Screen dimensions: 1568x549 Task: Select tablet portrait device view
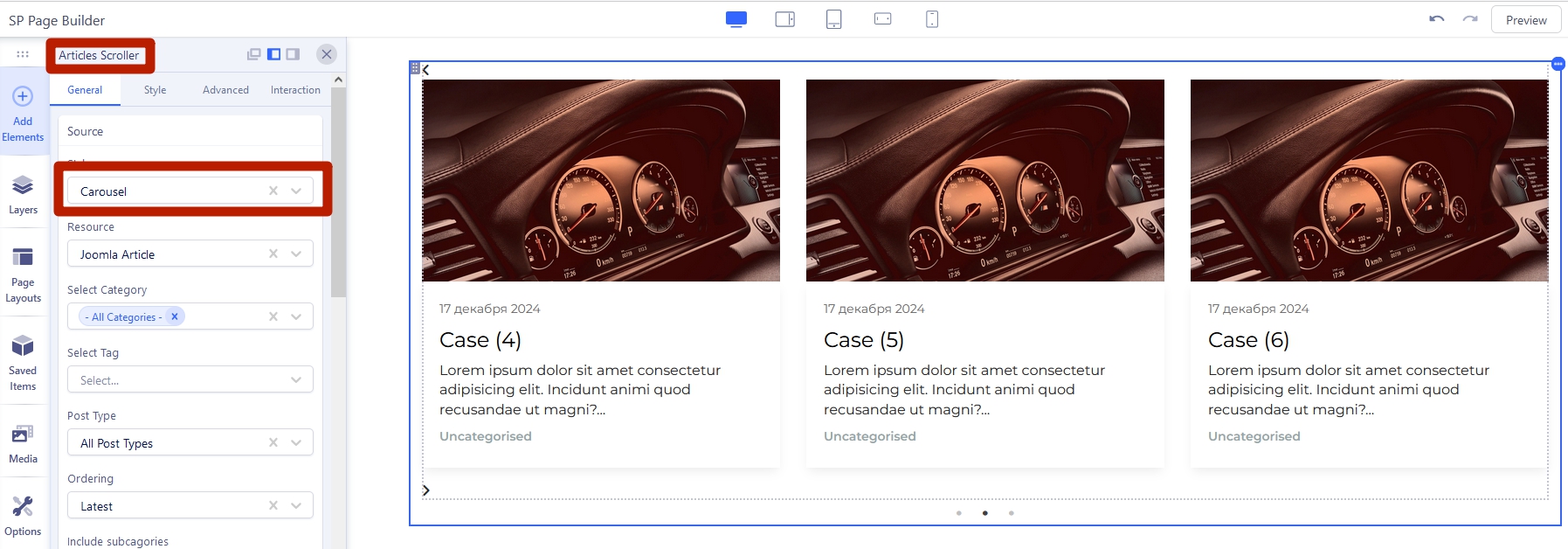834,19
